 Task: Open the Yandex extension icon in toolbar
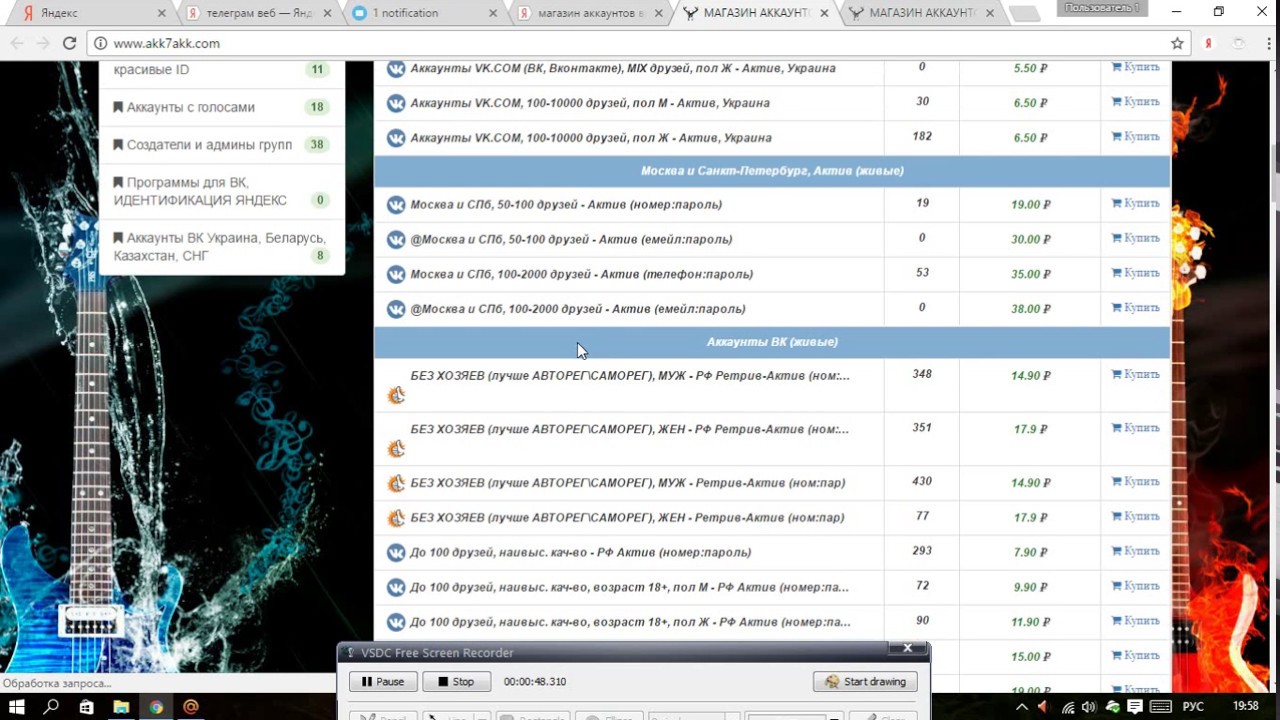pos(1209,43)
